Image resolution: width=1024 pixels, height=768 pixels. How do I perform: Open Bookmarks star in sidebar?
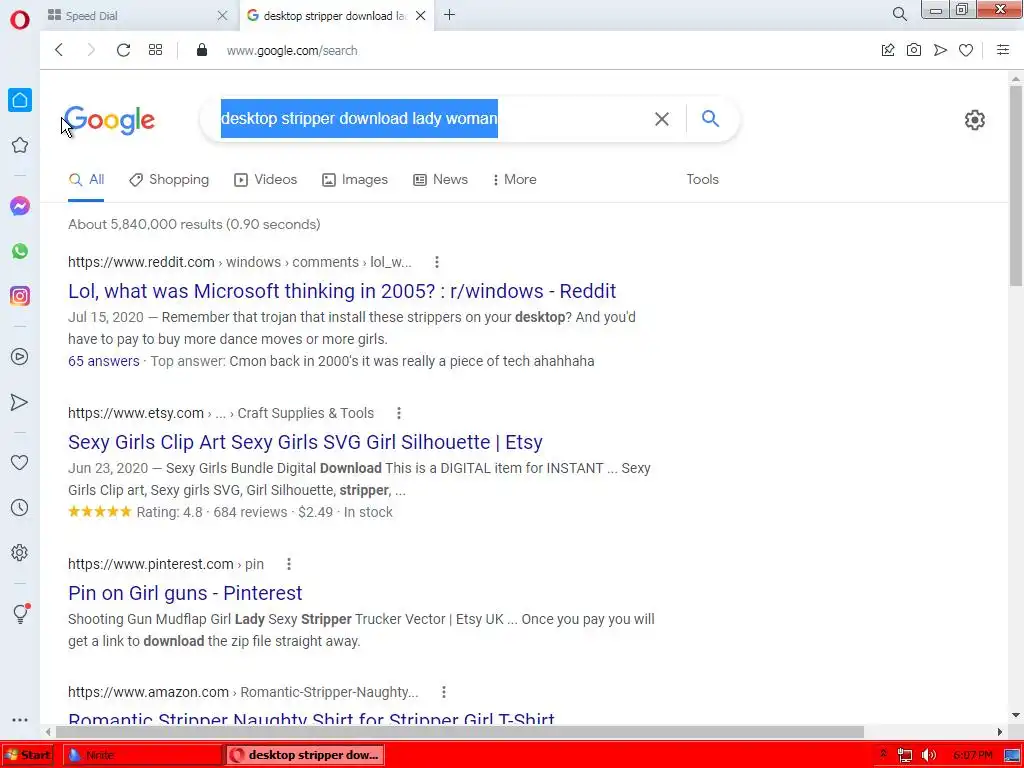20,145
